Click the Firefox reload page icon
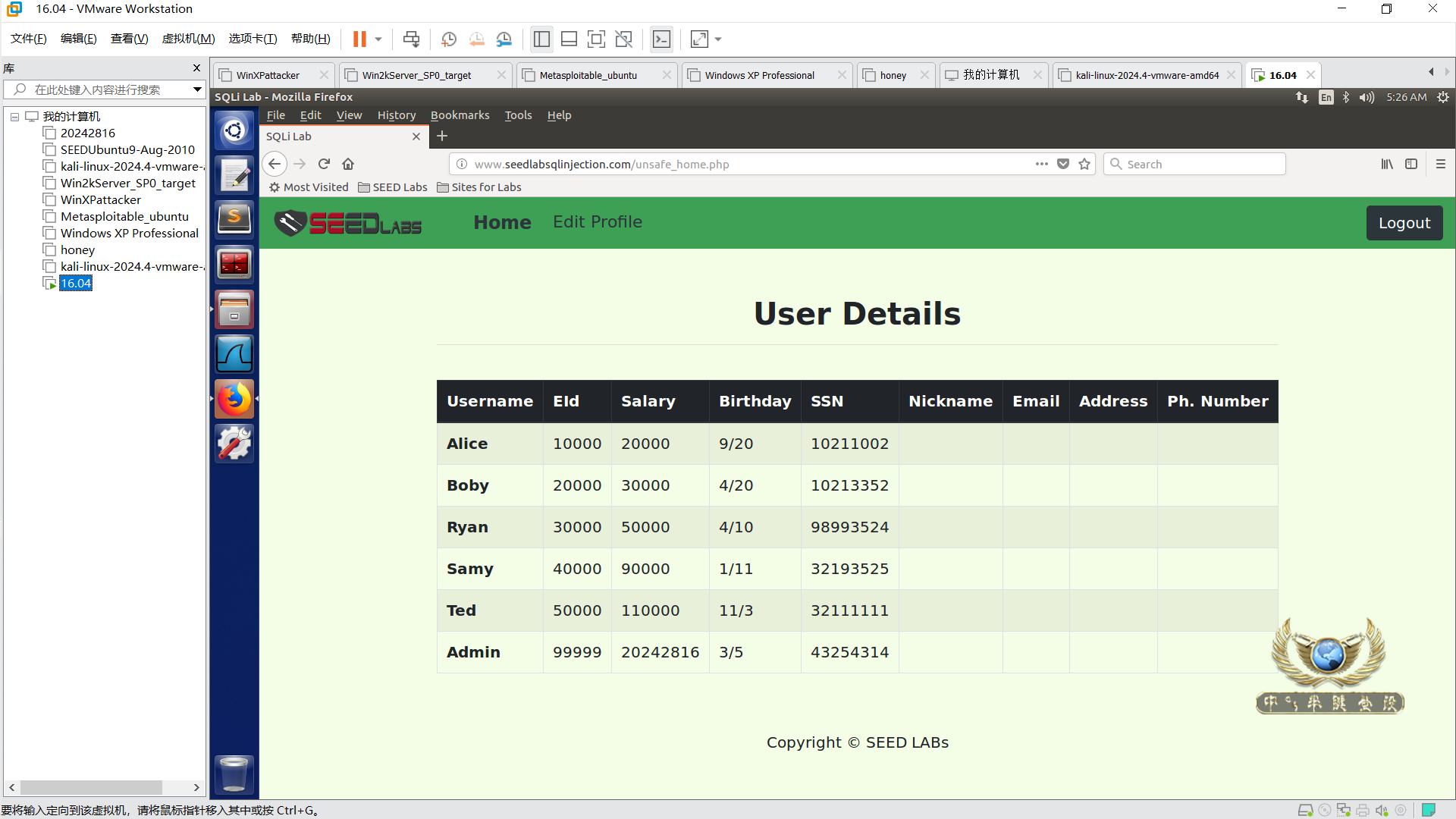1456x819 pixels. pos(324,164)
